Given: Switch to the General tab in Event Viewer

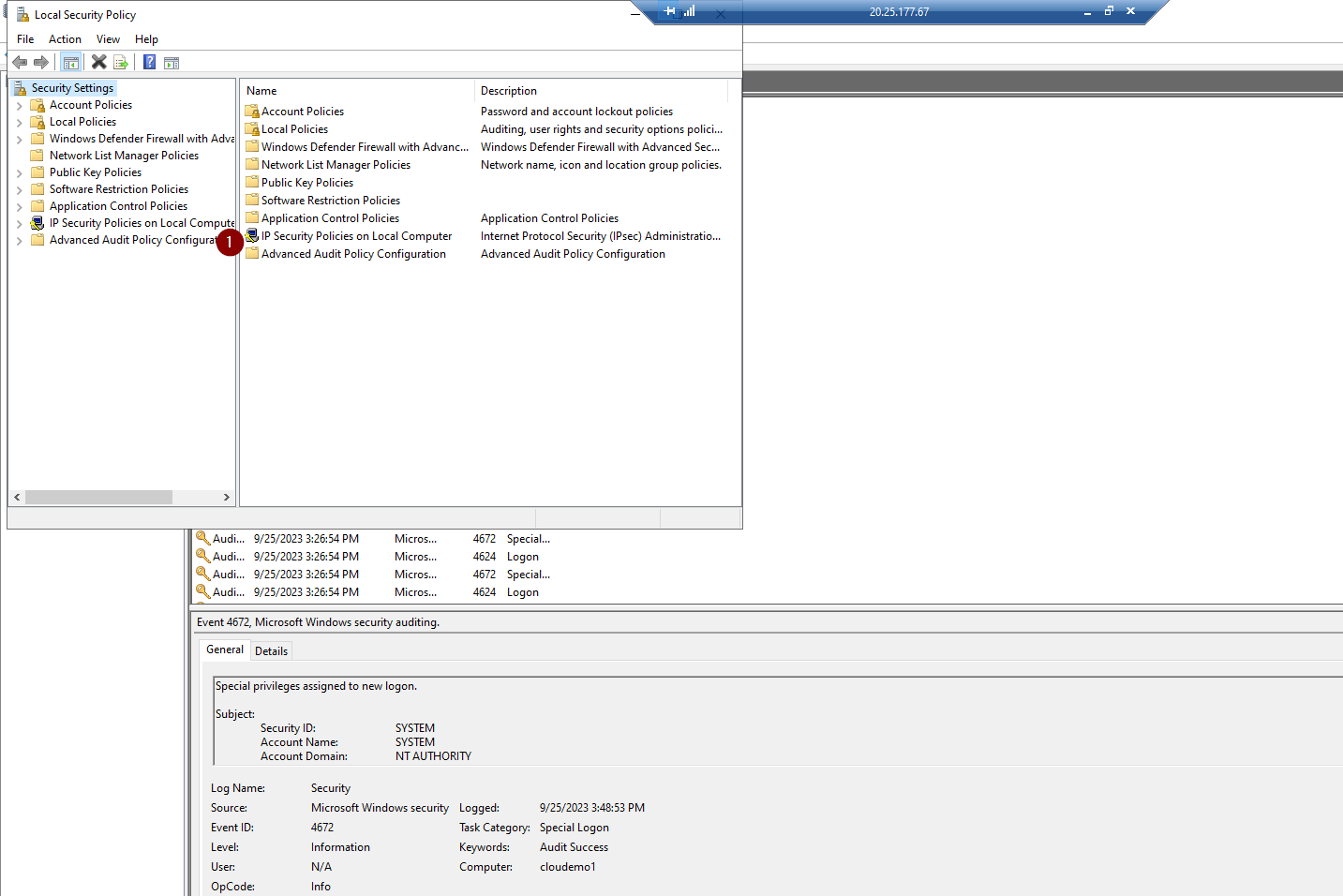Looking at the screenshot, I should click(x=225, y=650).
